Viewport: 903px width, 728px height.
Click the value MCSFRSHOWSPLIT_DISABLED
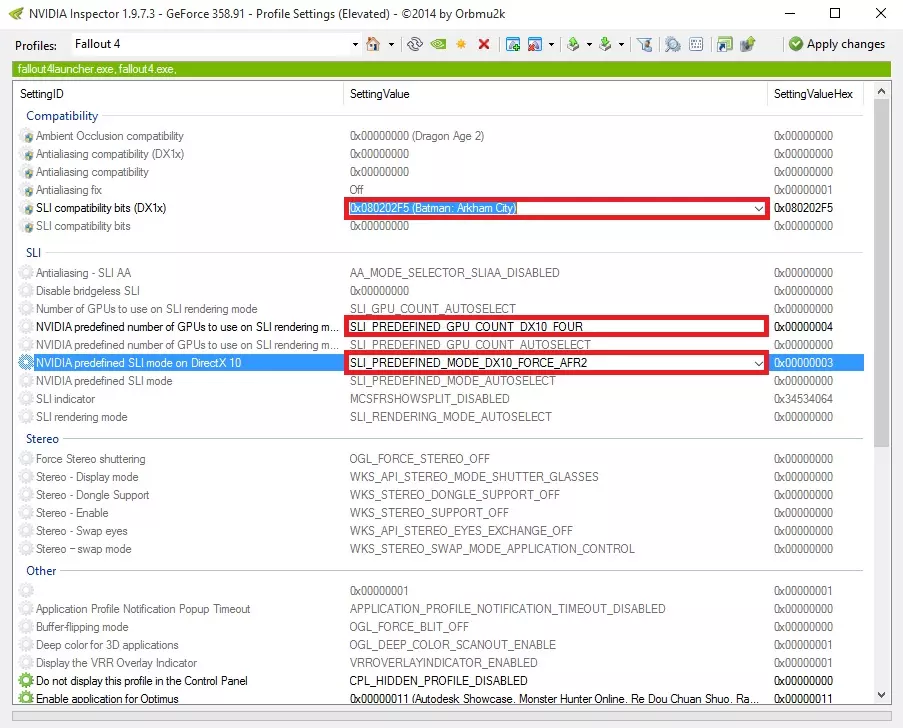pos(430,399)
